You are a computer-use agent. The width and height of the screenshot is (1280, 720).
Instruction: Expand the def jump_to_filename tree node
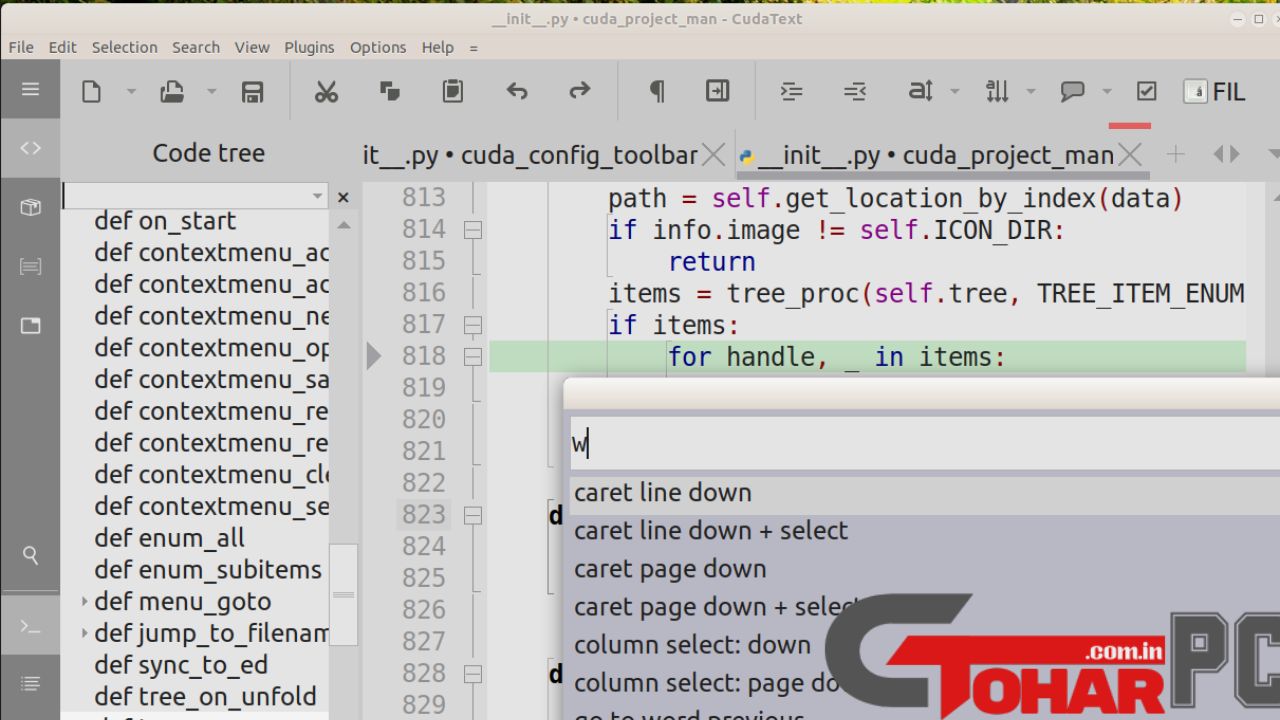84,634
